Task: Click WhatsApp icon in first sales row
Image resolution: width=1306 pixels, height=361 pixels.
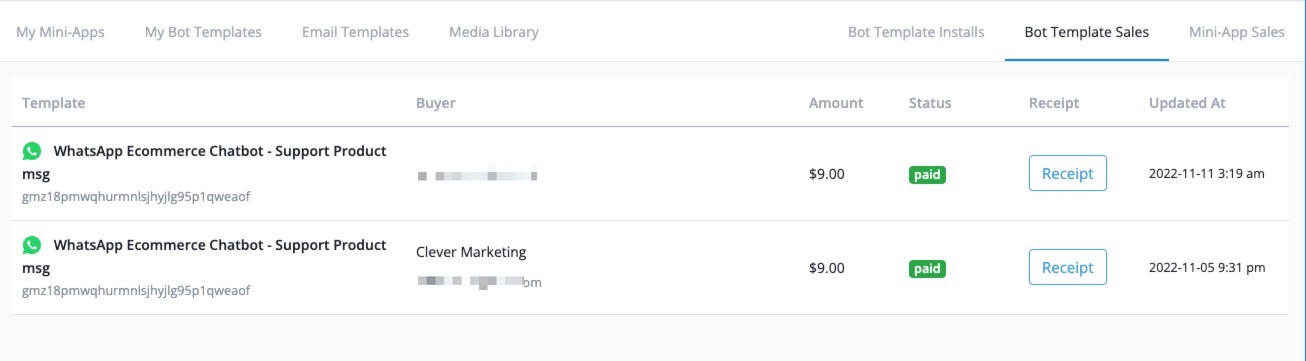Action: click(x=32, y=151)
